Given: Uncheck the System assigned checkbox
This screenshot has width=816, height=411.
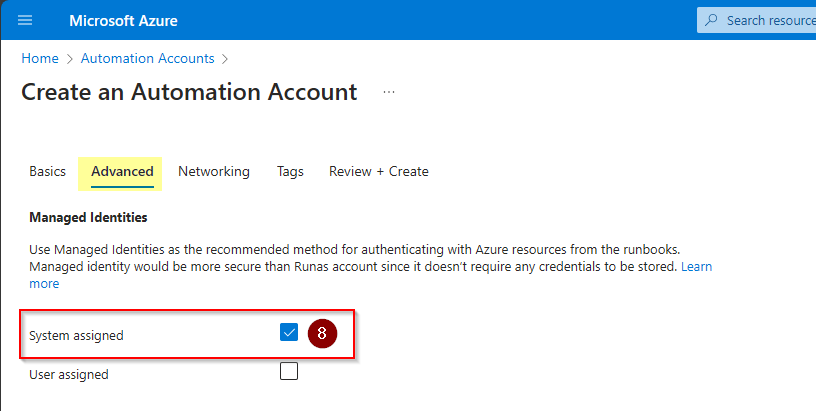Looking at the screenshot, I should 289,332.
